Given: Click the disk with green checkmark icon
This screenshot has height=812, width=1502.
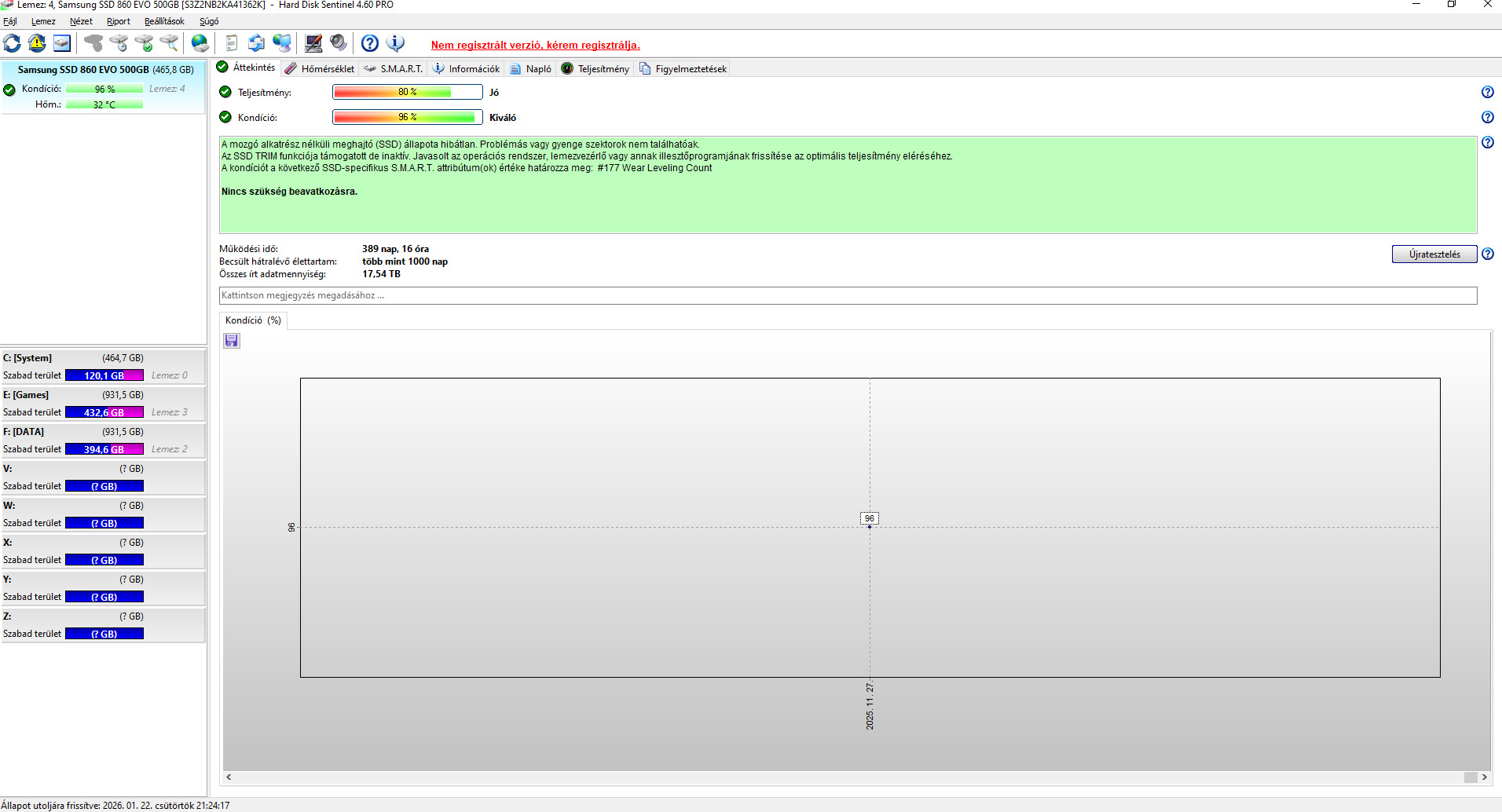Looking at the screenshot, I should 144,43.
